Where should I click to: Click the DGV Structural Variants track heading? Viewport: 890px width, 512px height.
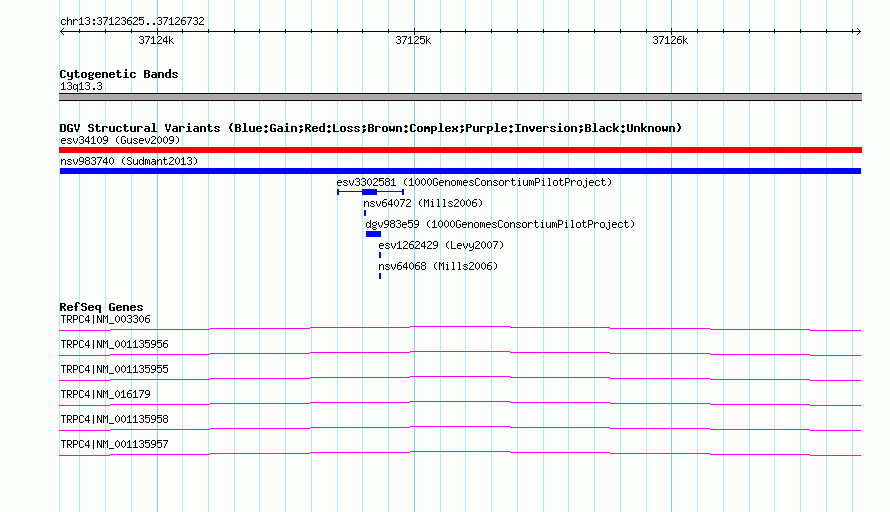pos(371,128)
